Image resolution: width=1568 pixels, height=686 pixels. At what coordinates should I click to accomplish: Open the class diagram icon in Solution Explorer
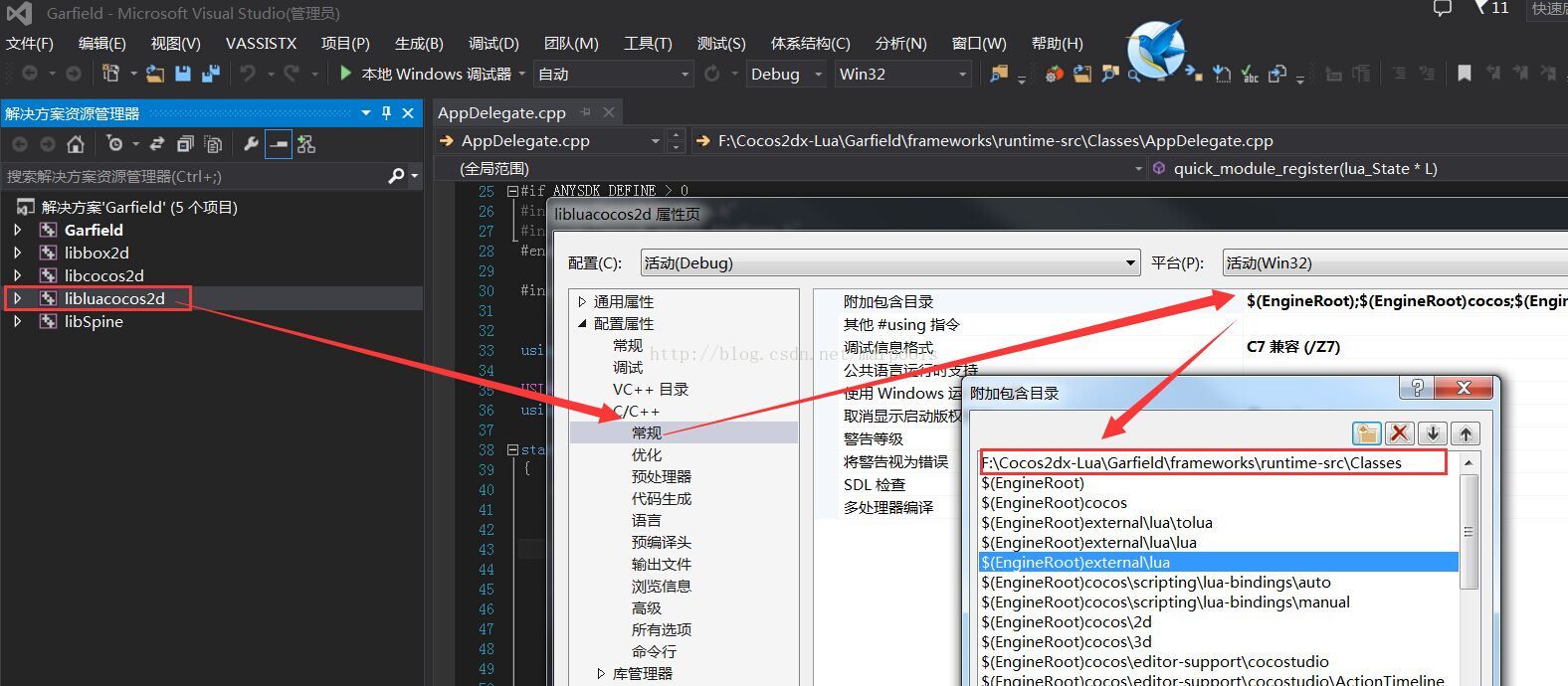306,144
